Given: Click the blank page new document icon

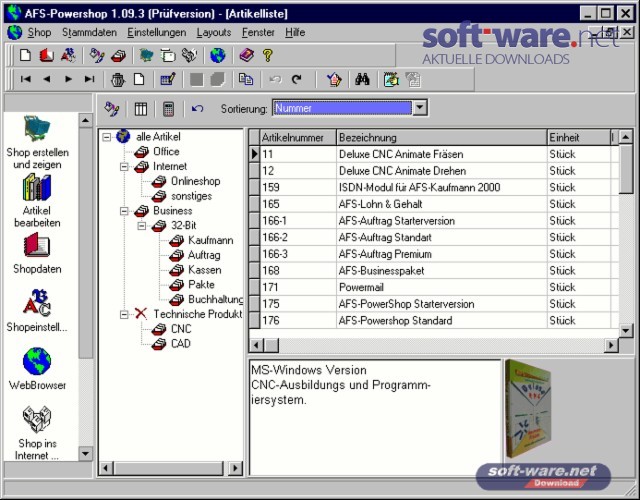Looking at the screenshot, I should click(x=25, y=55).
